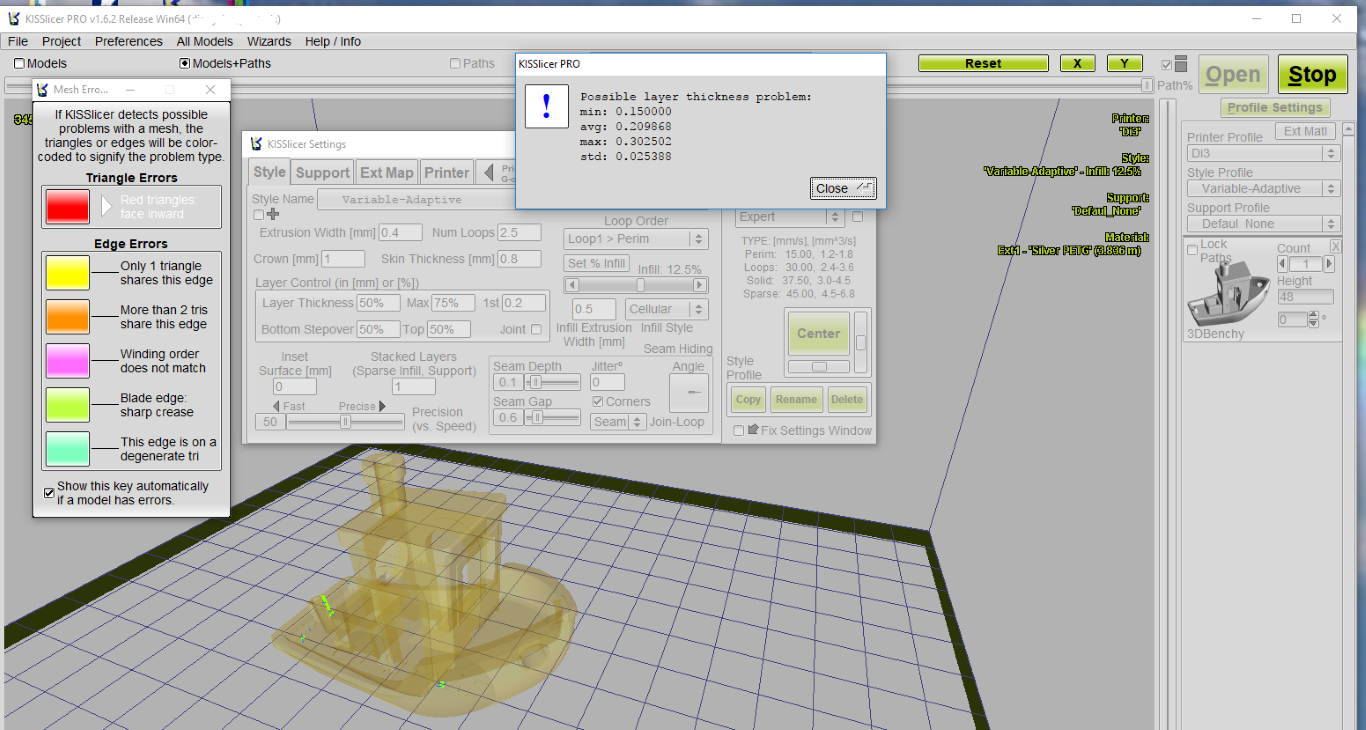Viewport: 1366px width, 730px height.
Task: Open the Preferences menu
Action: (x=129, y=41)
